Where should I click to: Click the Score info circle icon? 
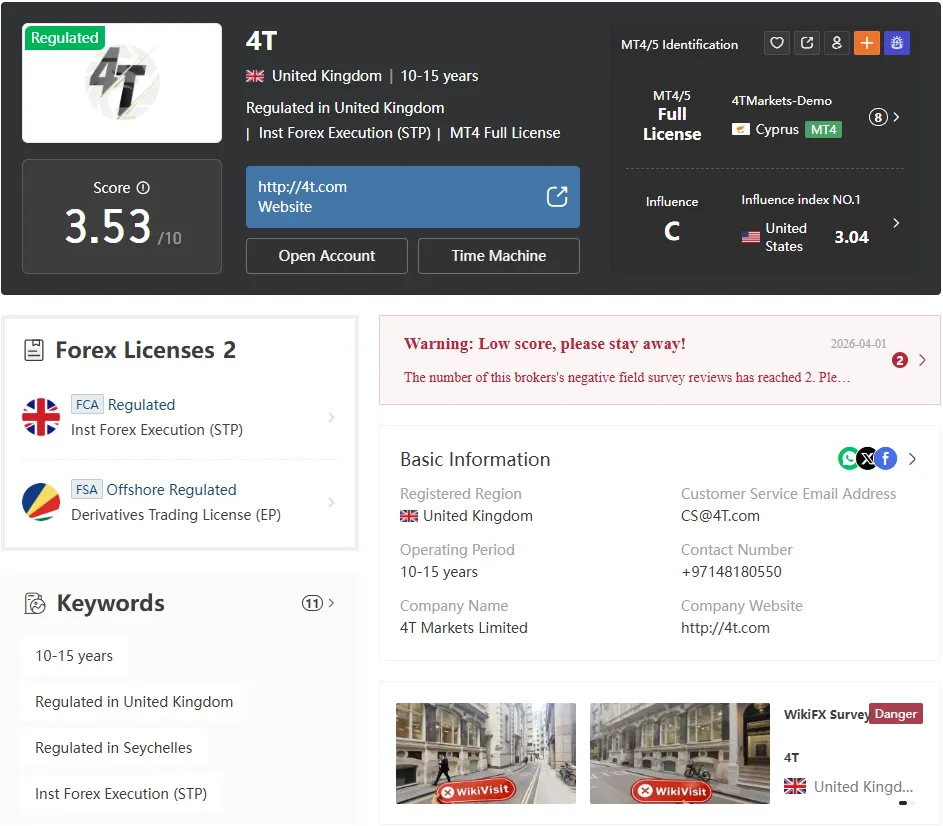point(143,188)
